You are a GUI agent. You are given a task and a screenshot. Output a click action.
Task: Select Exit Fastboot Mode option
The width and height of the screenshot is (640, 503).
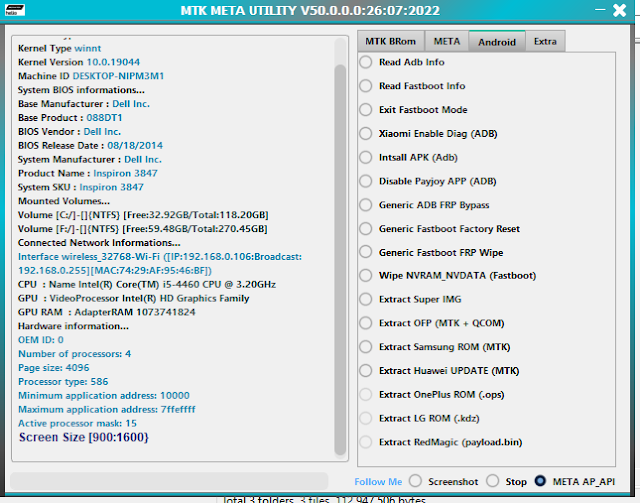point(413,109)
